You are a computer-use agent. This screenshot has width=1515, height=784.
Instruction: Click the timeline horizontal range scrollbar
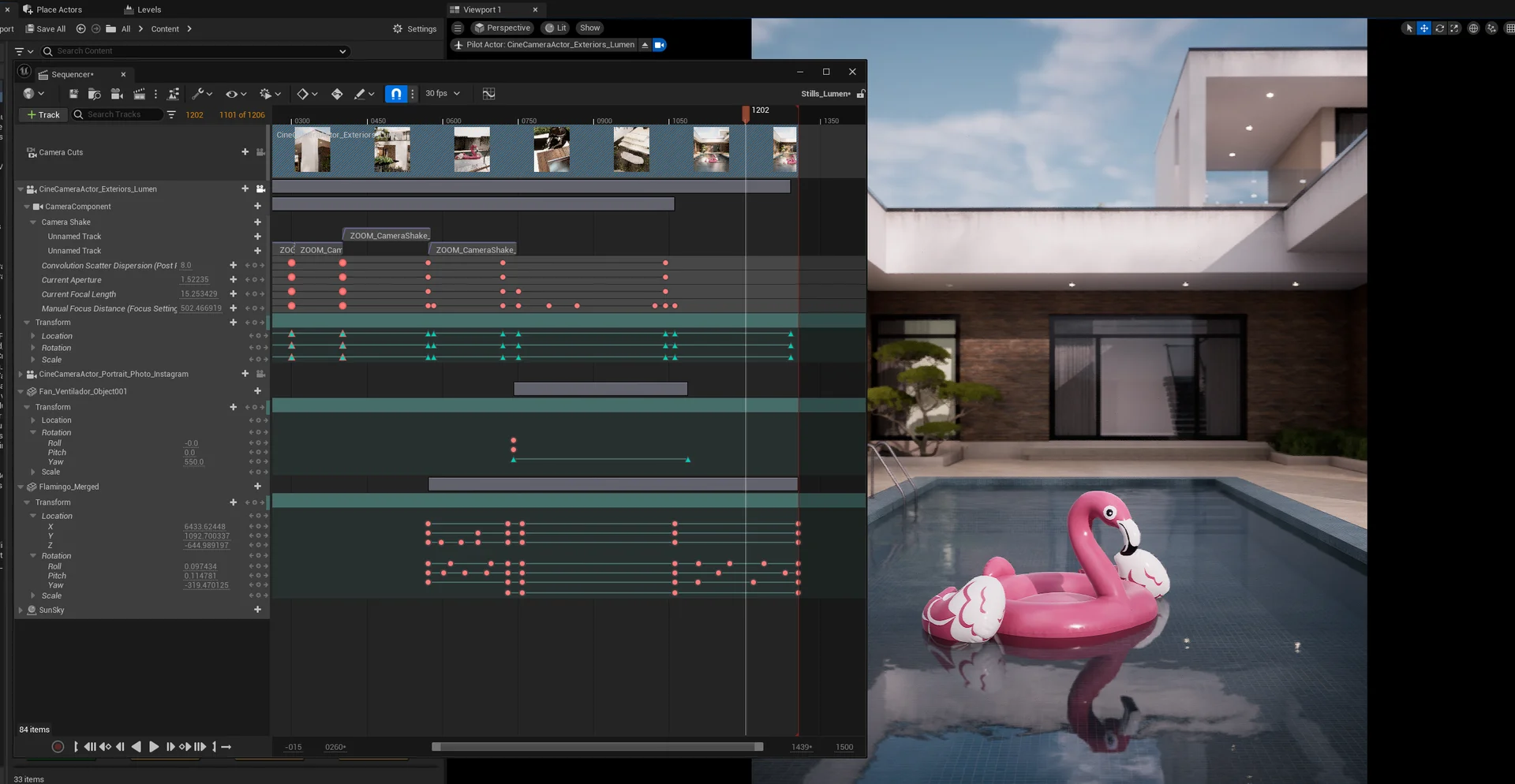click(597, 747)
